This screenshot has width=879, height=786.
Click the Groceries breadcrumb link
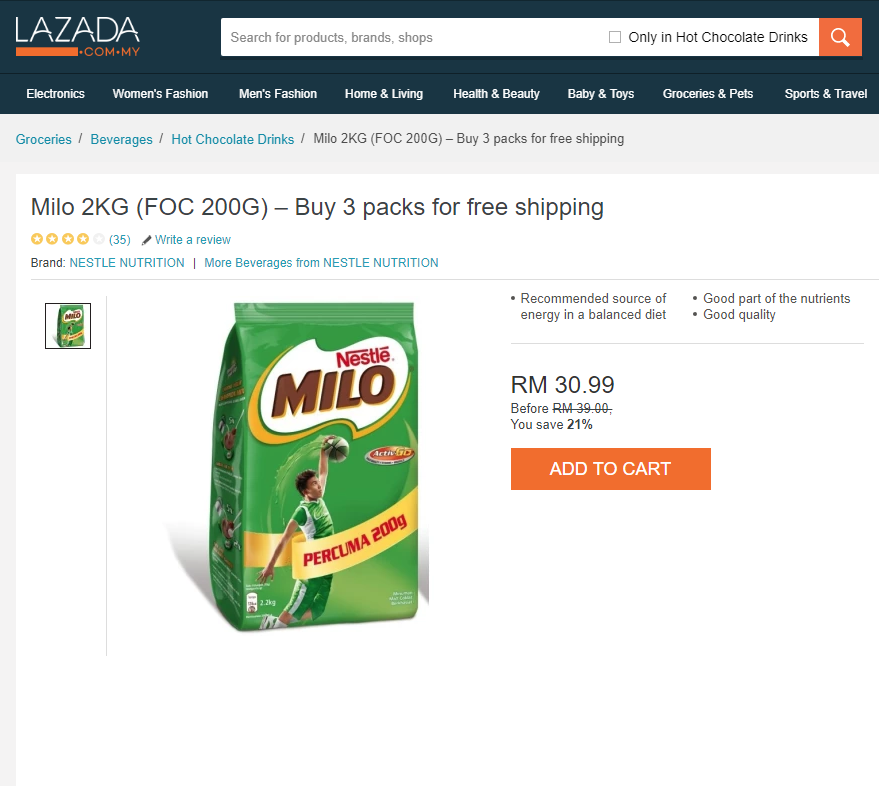point(44,139)
